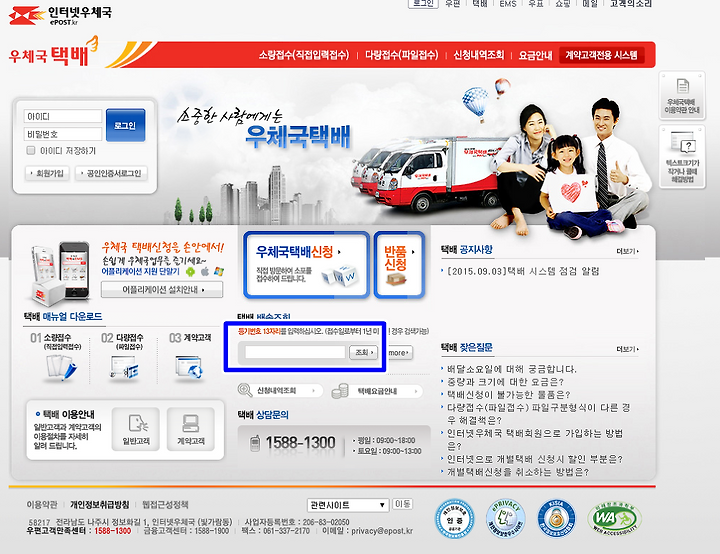Click 조회 button for tracking number
The width and height of the screenshot is (720, 554).
pos(363,352)
